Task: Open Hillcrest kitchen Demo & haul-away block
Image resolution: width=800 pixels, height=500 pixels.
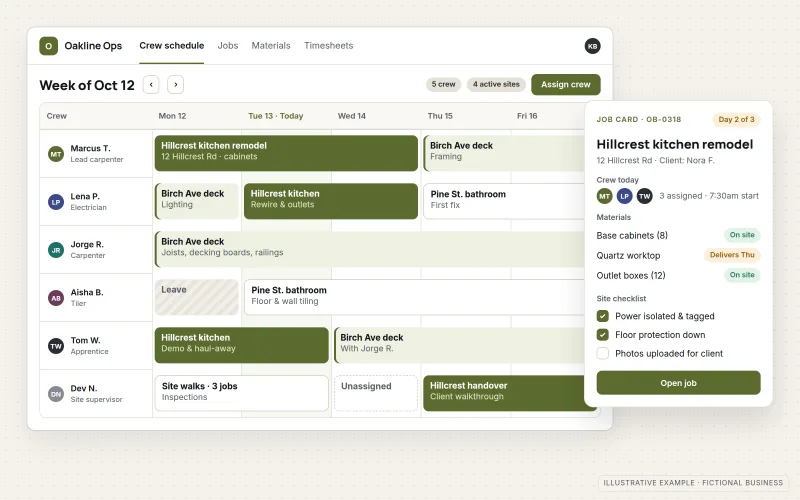Action: tap(241, 345)
